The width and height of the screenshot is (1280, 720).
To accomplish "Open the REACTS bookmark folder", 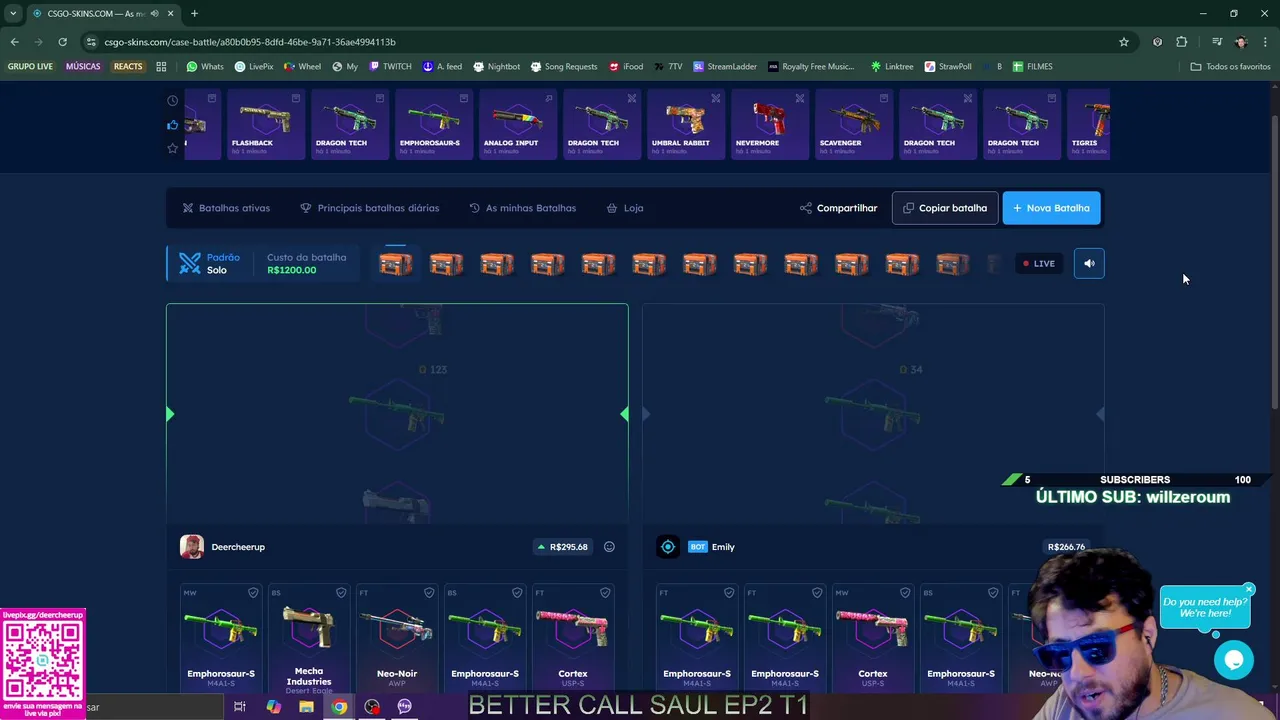I will [128, 67].
